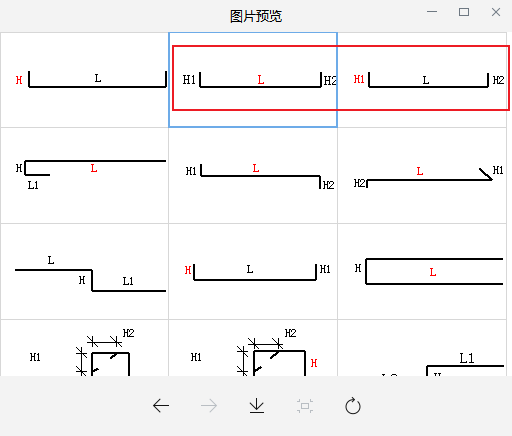
Task: Select the bottom-left stirrup diagram with H1 and H2
Action: [x=85, y=348]
